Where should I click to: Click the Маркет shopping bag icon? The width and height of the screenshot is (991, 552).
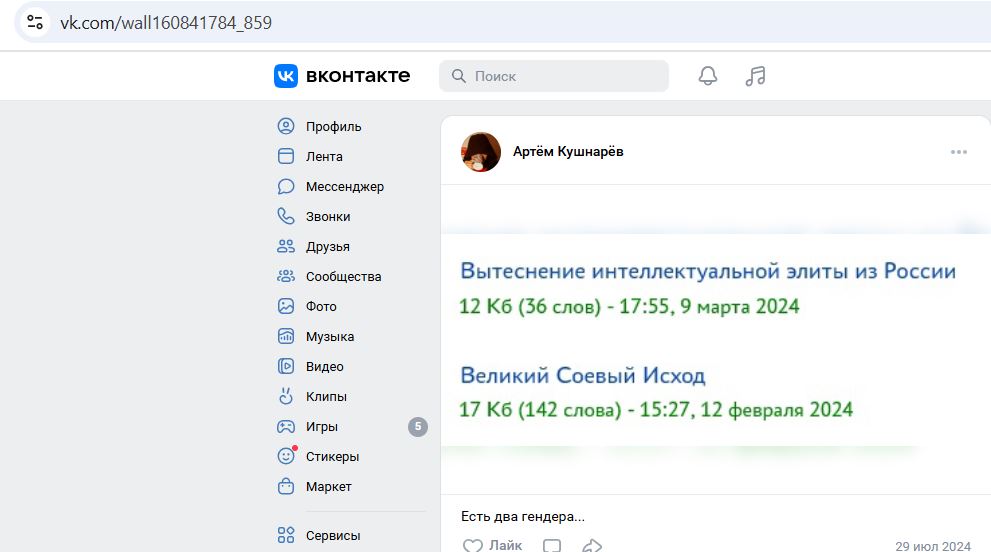[x=286, y=486]
